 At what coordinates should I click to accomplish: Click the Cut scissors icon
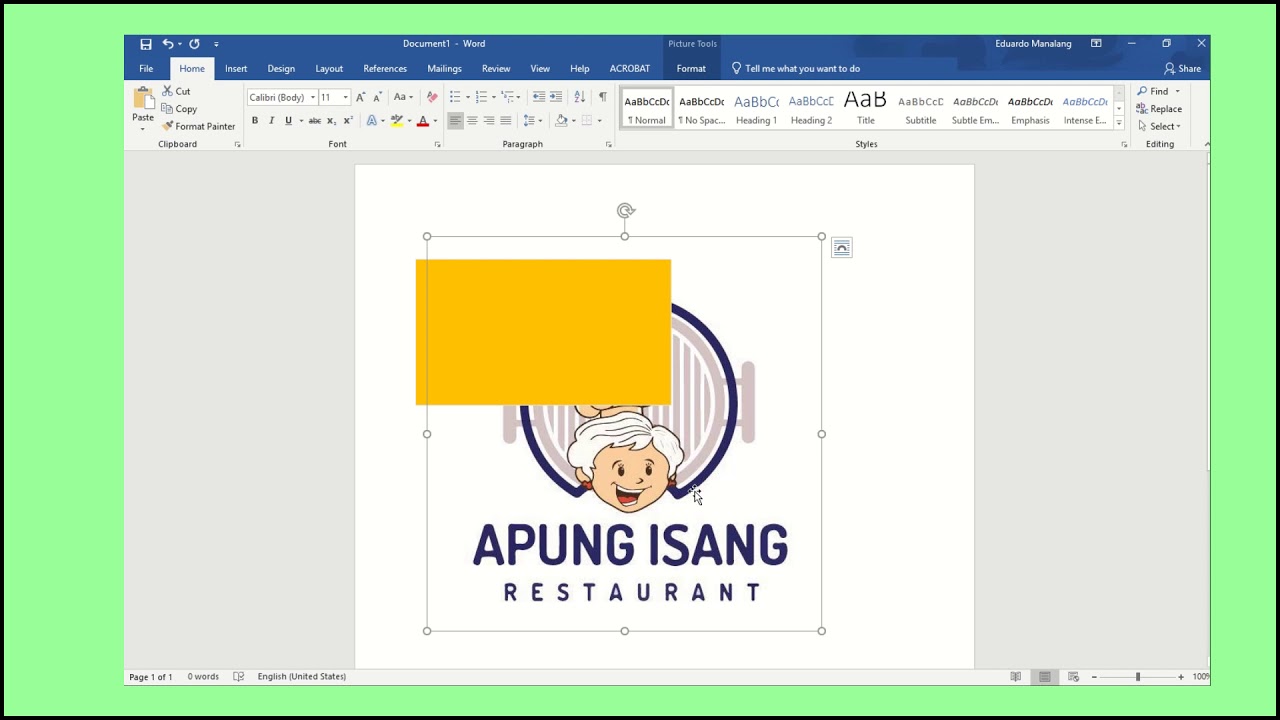point(168,91)
